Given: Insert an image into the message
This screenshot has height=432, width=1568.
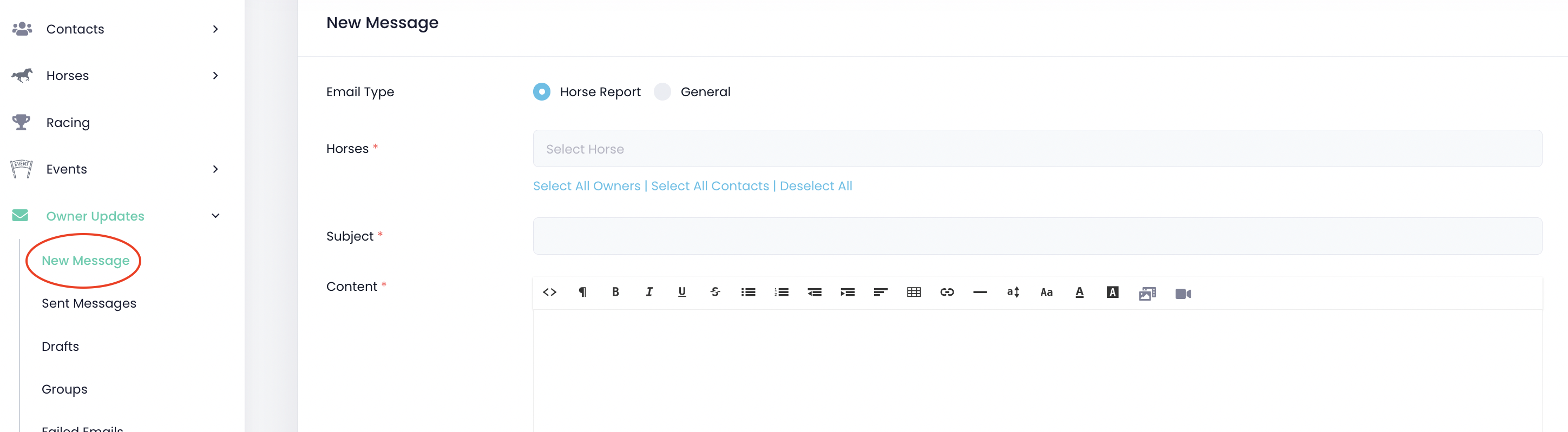Looking at the screenshot, I should (1147, 293).
